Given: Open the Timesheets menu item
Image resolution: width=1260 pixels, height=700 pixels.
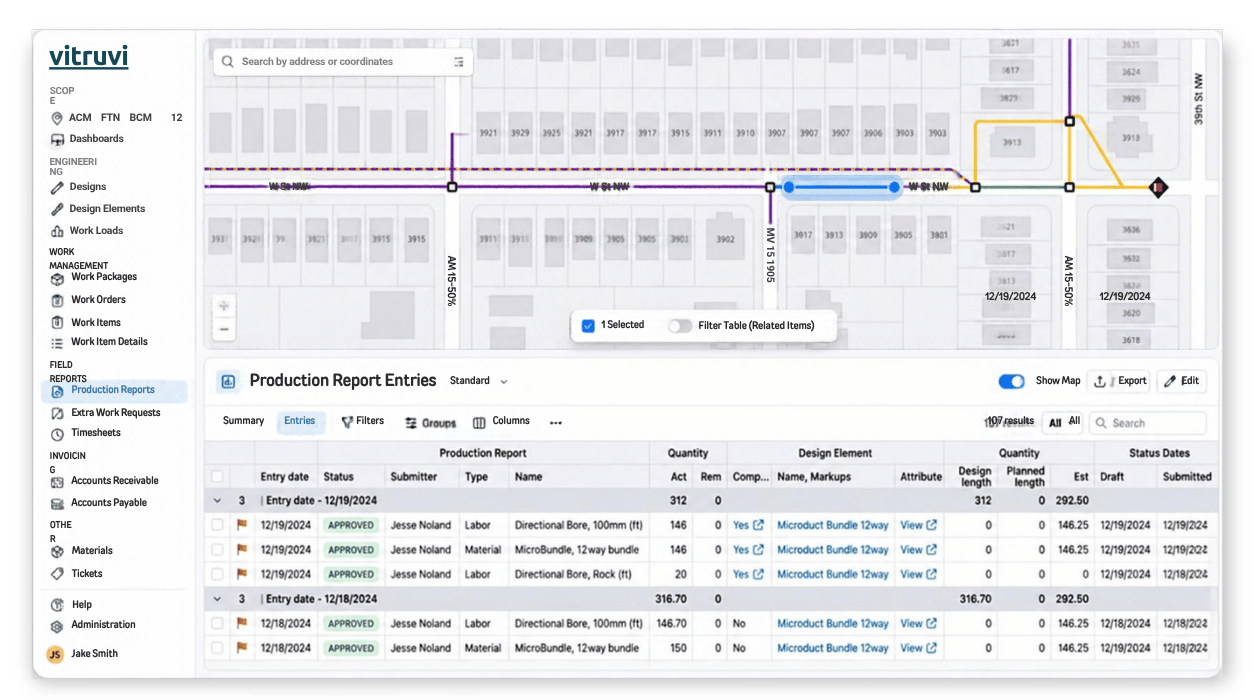Looking at the screenshot, I should (x=96, y=433).
